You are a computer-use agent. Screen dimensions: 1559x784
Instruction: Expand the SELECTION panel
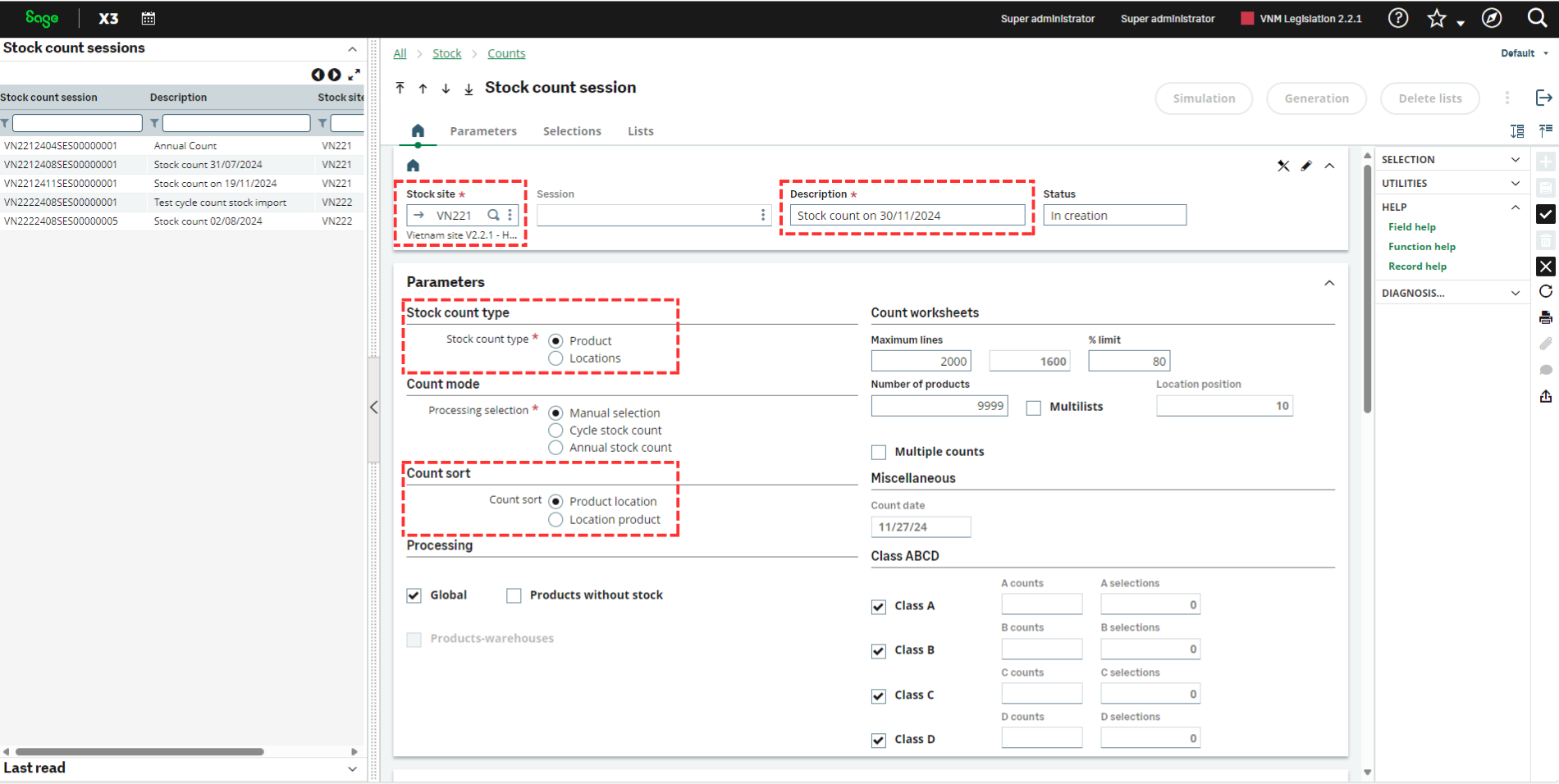tap(1515, 160)
